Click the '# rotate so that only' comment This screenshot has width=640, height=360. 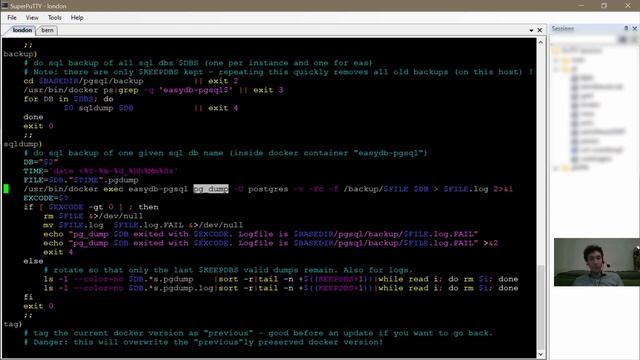tap(228, 270)
